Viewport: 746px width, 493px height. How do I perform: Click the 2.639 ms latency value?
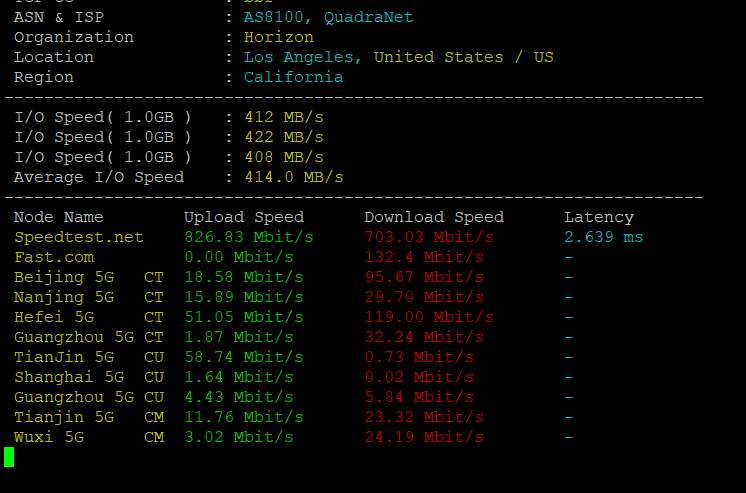point(604,237)
